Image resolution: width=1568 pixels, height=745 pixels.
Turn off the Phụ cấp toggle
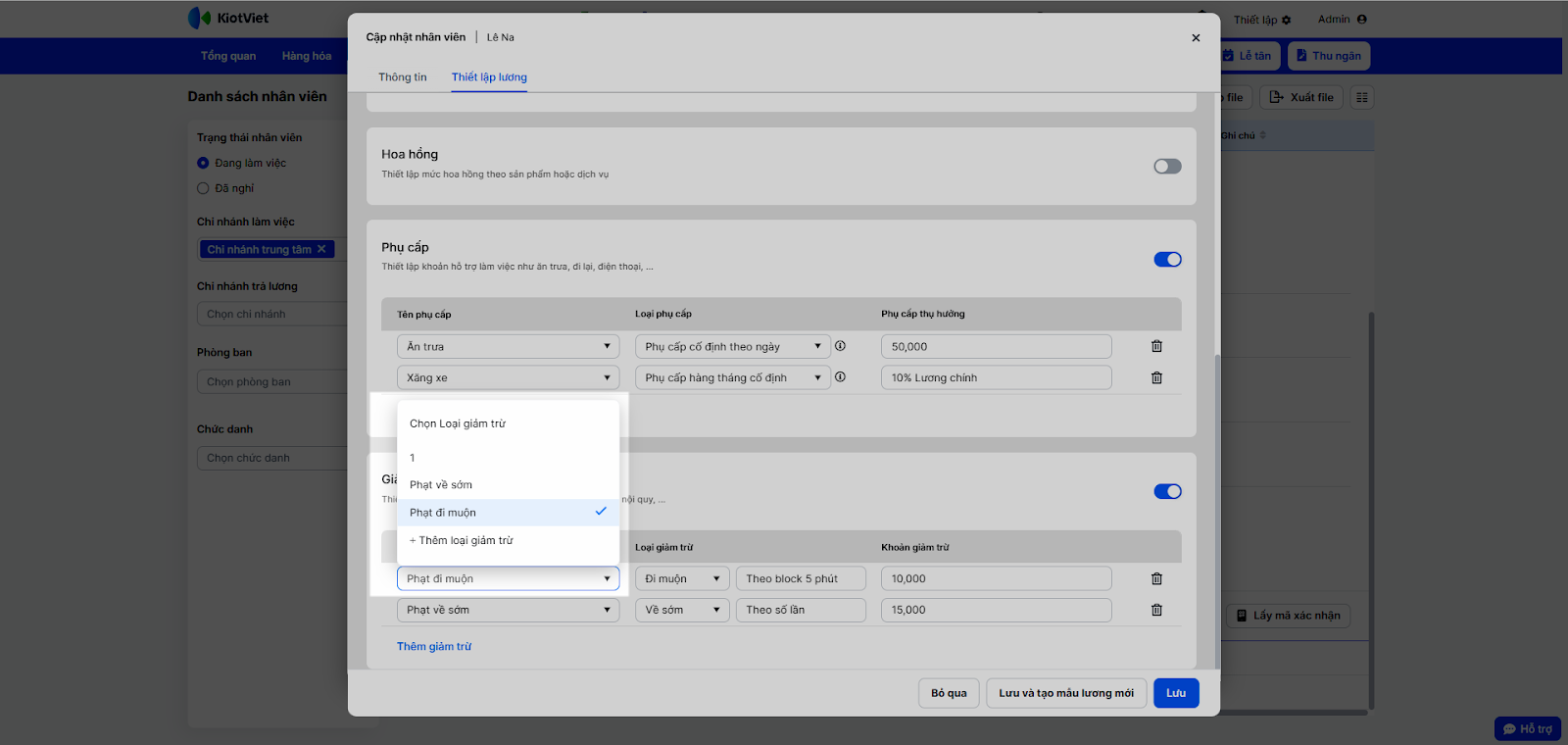tap(1167, 260)
